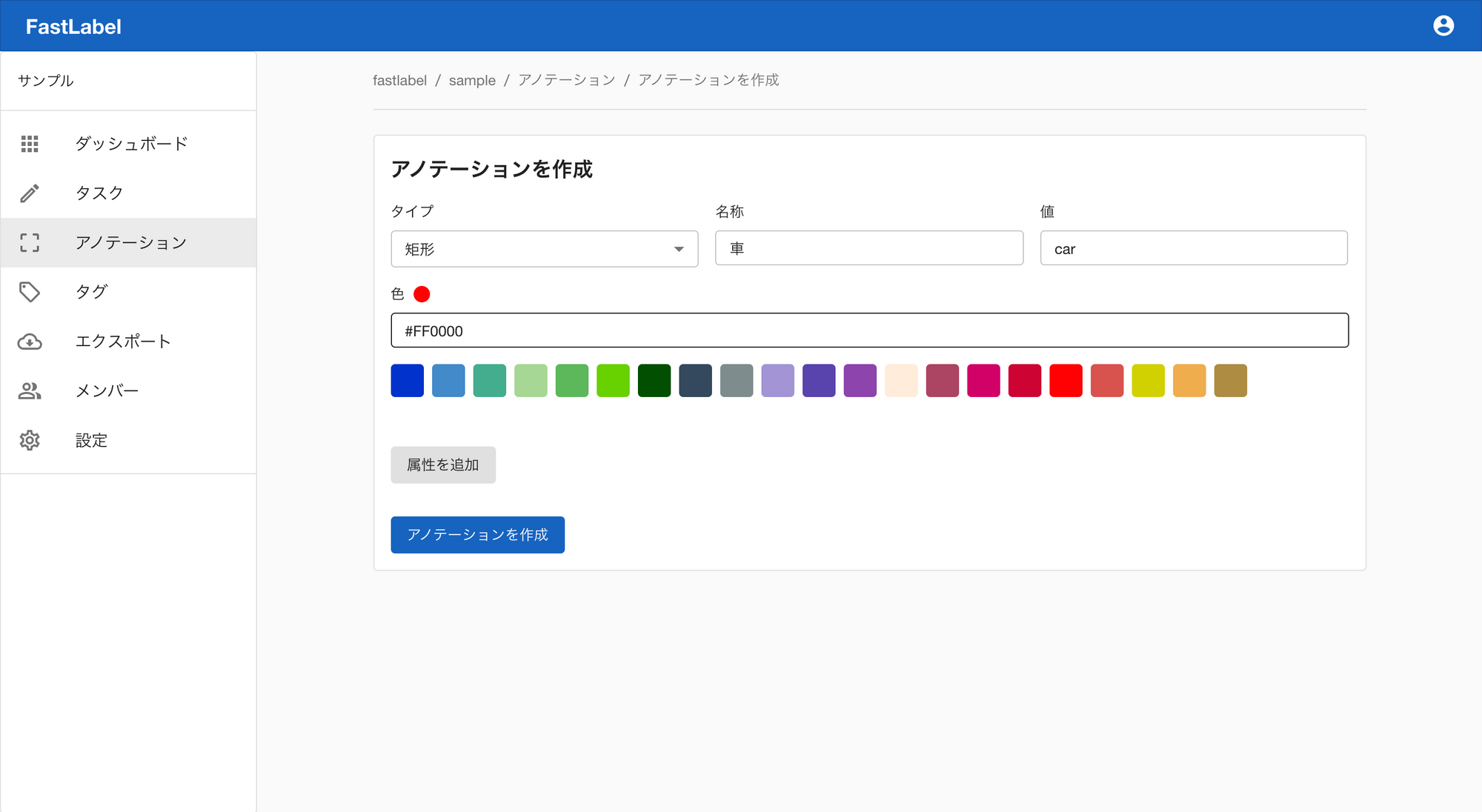
Task: Open エクスポート page
Action: 129,342
